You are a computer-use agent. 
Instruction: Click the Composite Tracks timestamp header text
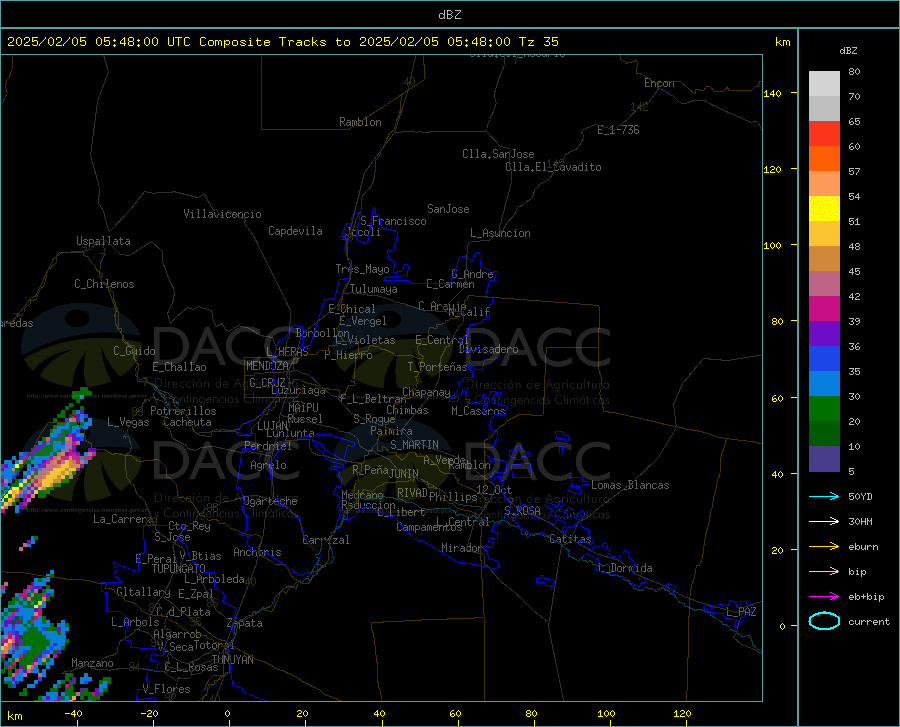(283, 42)
